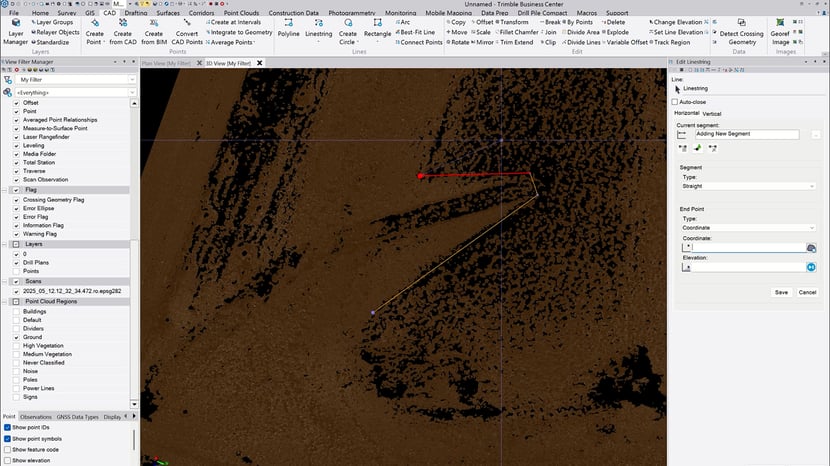Disable Show point IDs
Image resolution: width=830 pixels, height=466 pixels.
pyautogui.click(x=7, y=427)
